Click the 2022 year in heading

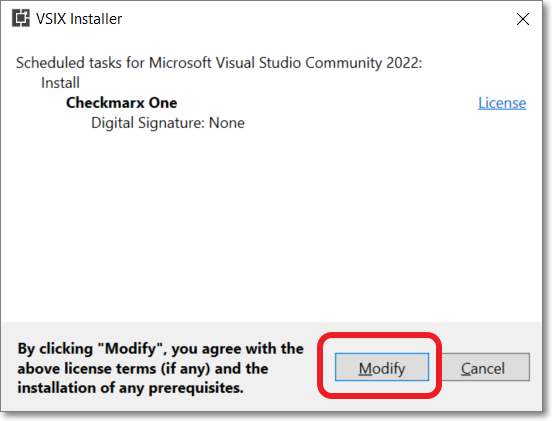pyautogui.click(x=404, y=63)
